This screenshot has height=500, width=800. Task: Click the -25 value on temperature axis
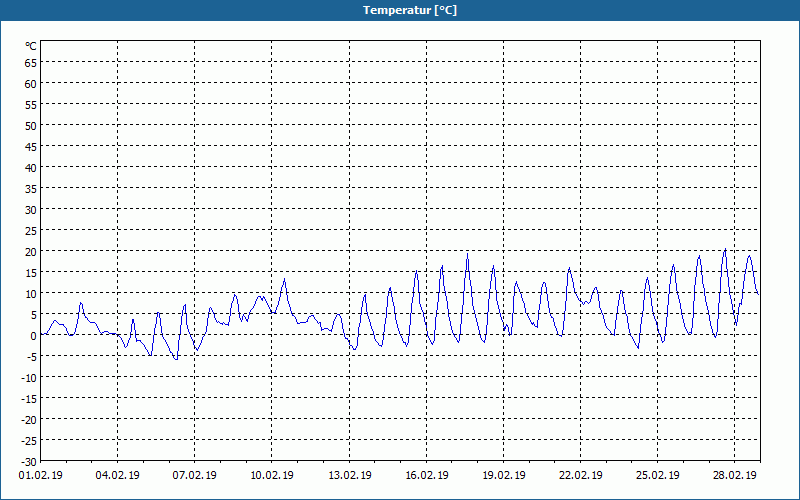pyautogui.click(x=29, y=441)
